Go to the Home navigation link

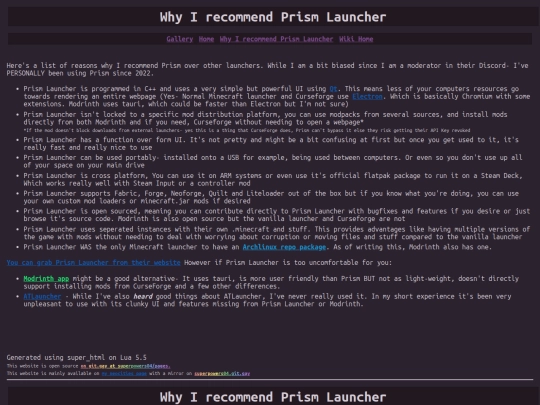206,39
